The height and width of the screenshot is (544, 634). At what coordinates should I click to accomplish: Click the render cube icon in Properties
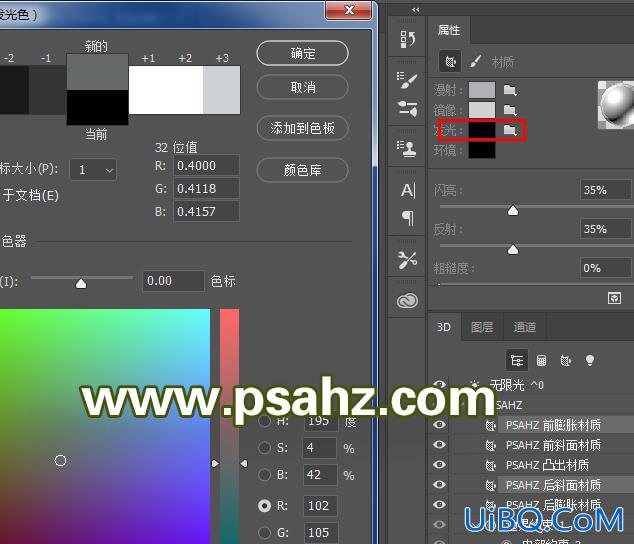614,298
